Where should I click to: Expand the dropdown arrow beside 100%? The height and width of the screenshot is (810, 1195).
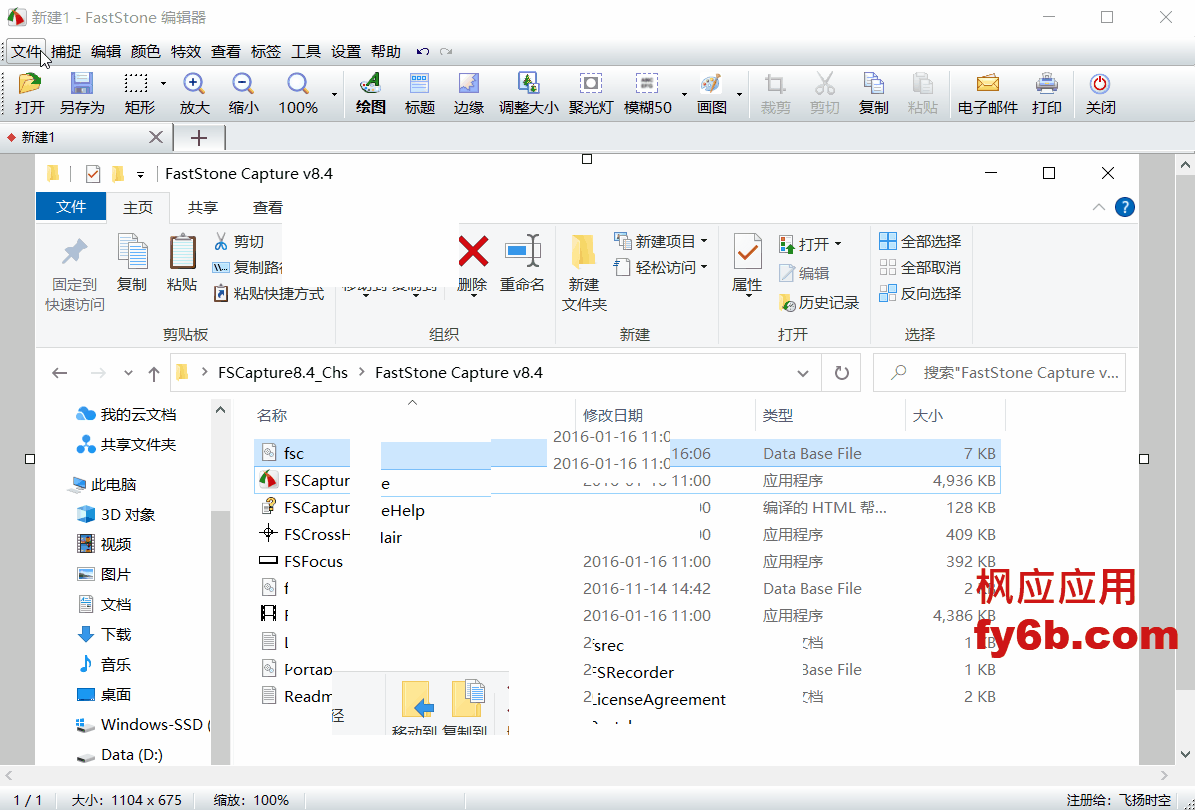pos(334,94)
